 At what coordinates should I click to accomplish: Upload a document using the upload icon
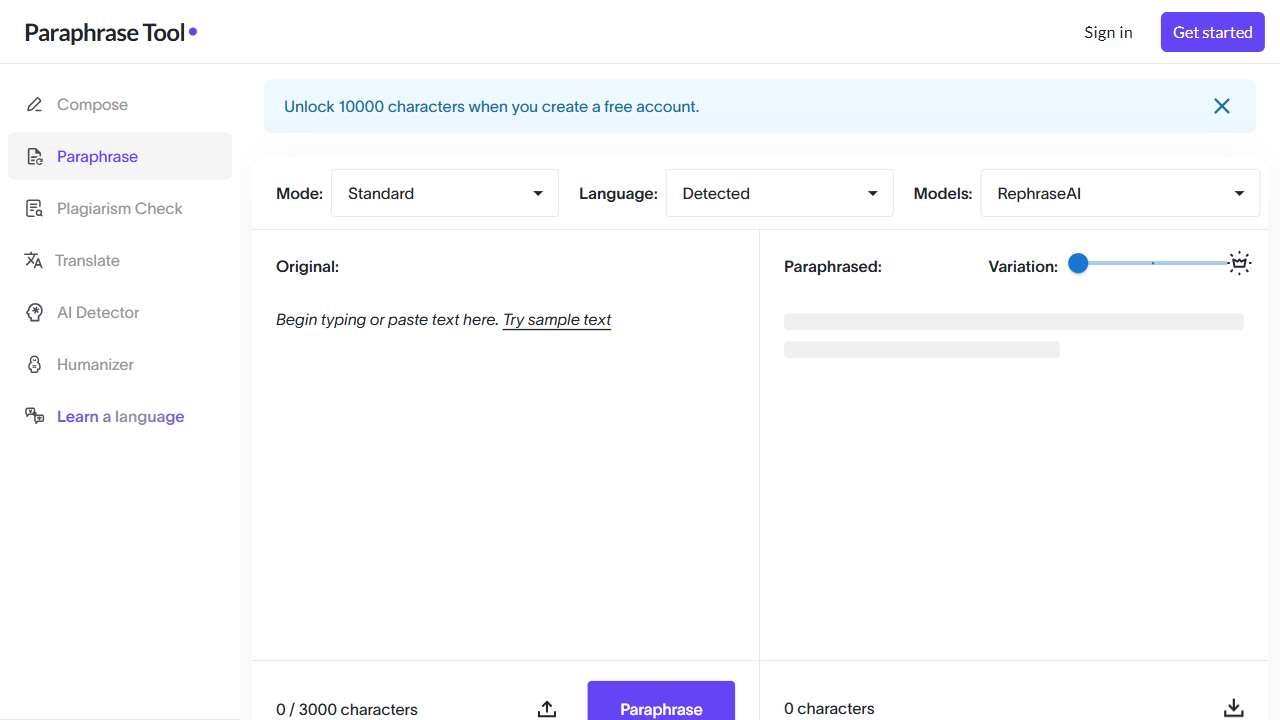pyautogui.click(x=546, y=708)
